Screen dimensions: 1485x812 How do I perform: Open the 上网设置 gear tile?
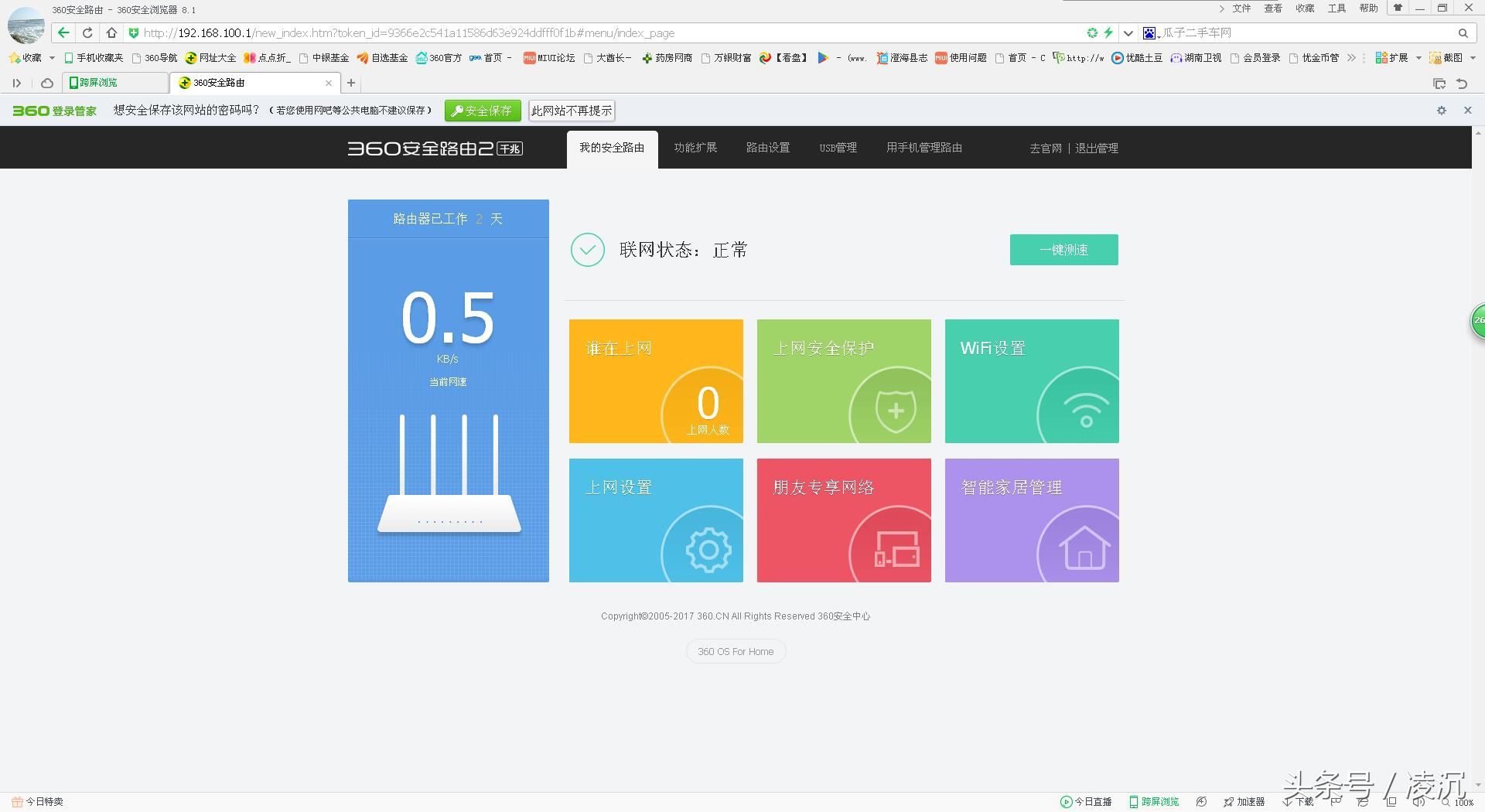tap(656, 520)
